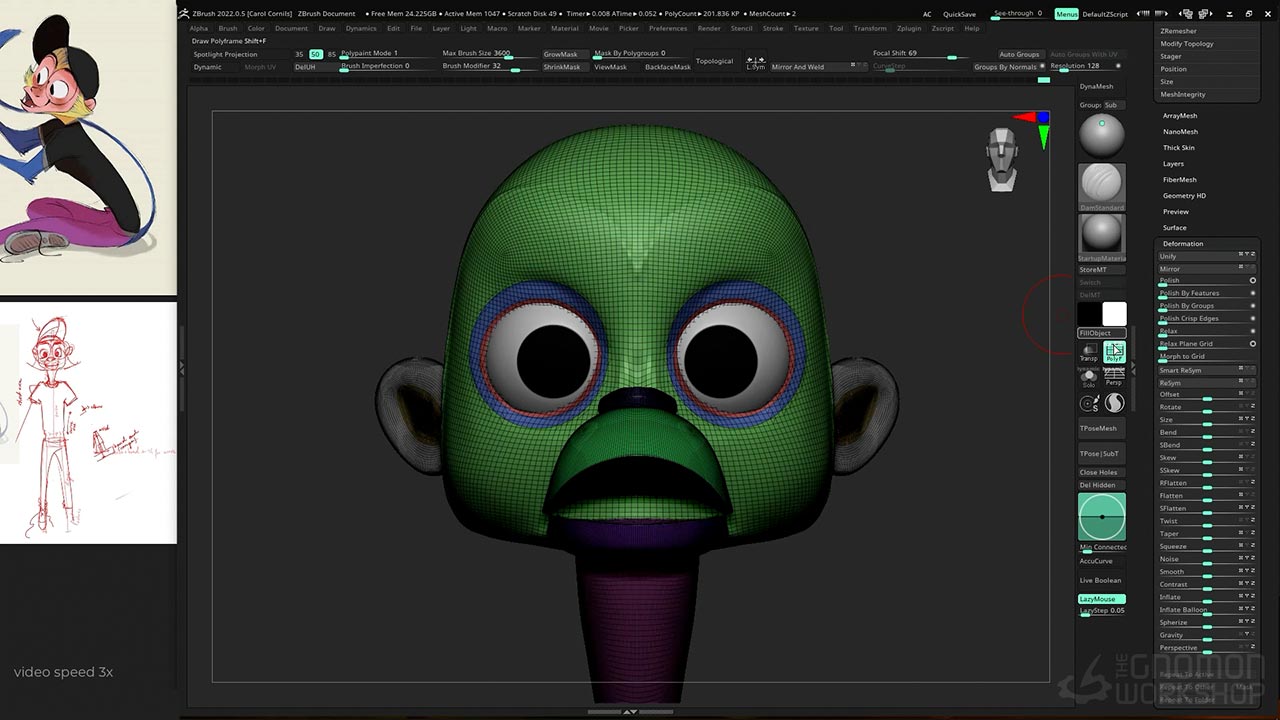This screenshot has width=1280, height=720.
Task: Expand the Geometry HD subpalette
Action: [1184, 196]
